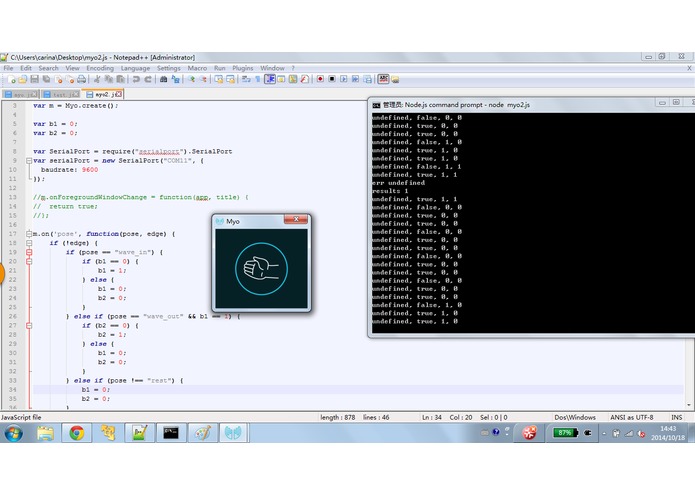Screen dimensions: 695x494
Task: Open the Replace toolbar icon
Action: [x=176, y=79]
